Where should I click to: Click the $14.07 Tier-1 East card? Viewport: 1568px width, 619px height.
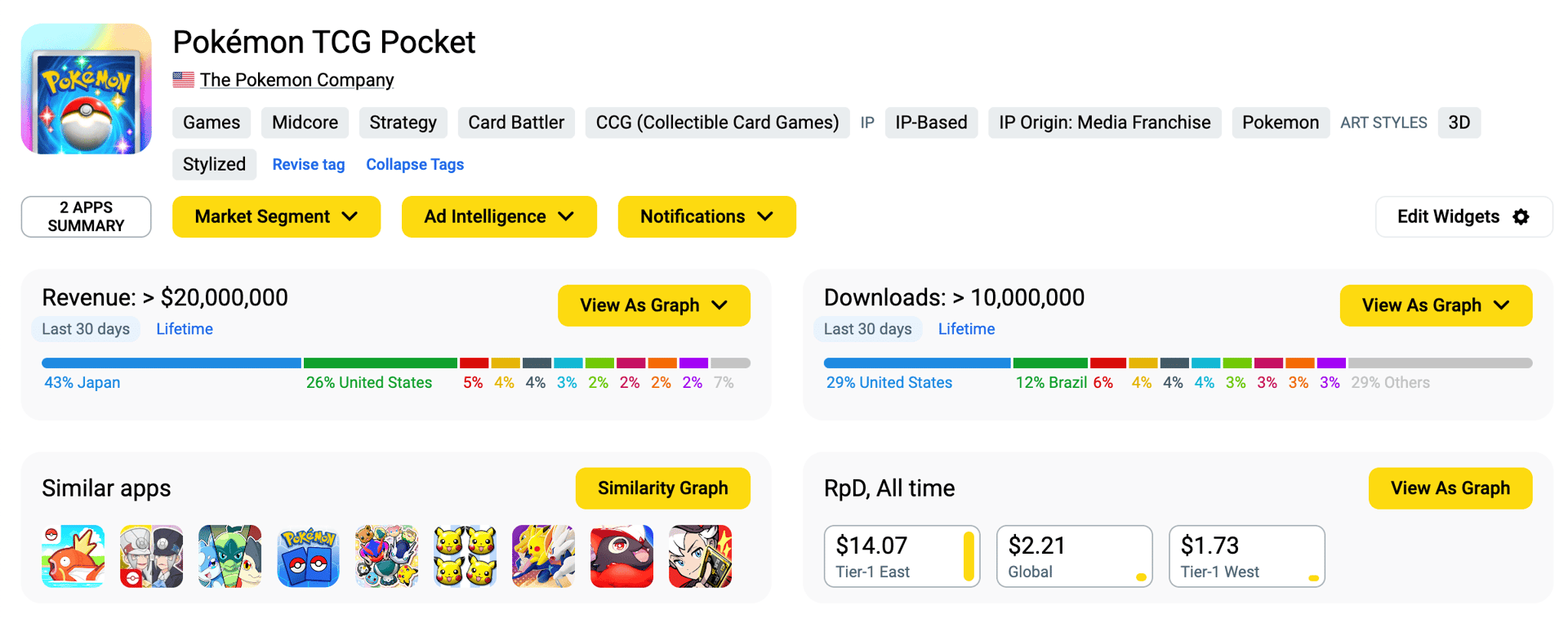point(902,556)
